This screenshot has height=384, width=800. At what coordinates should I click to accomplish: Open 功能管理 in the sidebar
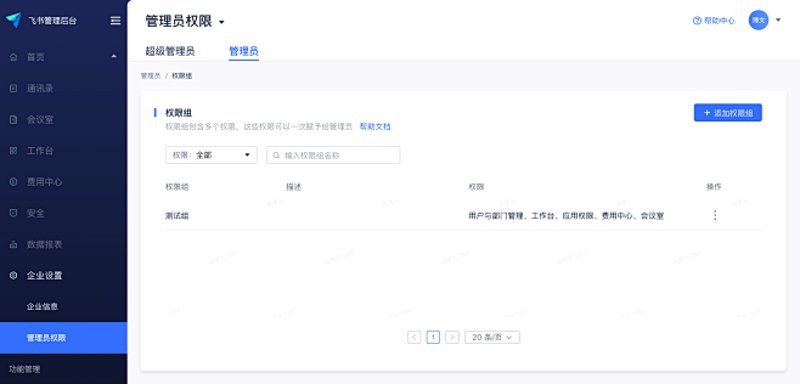click(x=24, y=369)
